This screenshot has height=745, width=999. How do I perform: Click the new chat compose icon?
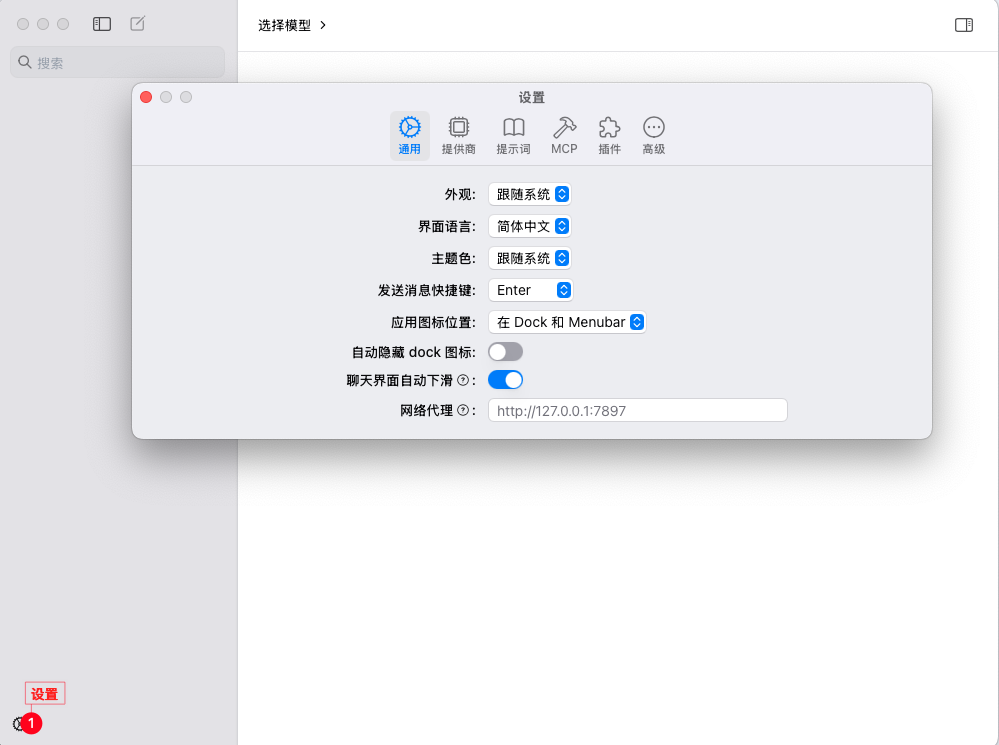pos(138,24)
